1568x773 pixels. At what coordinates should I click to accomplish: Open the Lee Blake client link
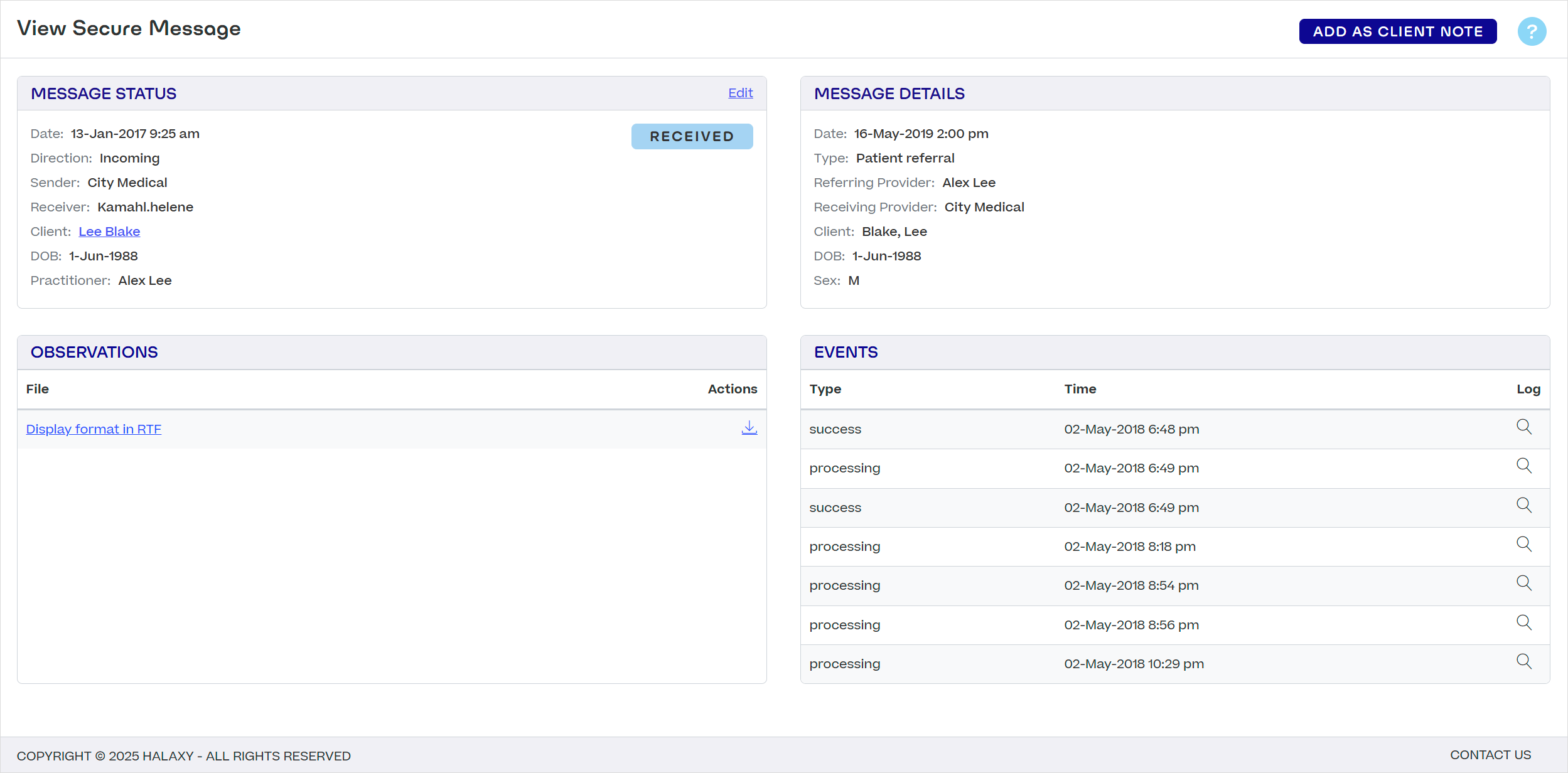click(x=109, y=232)
